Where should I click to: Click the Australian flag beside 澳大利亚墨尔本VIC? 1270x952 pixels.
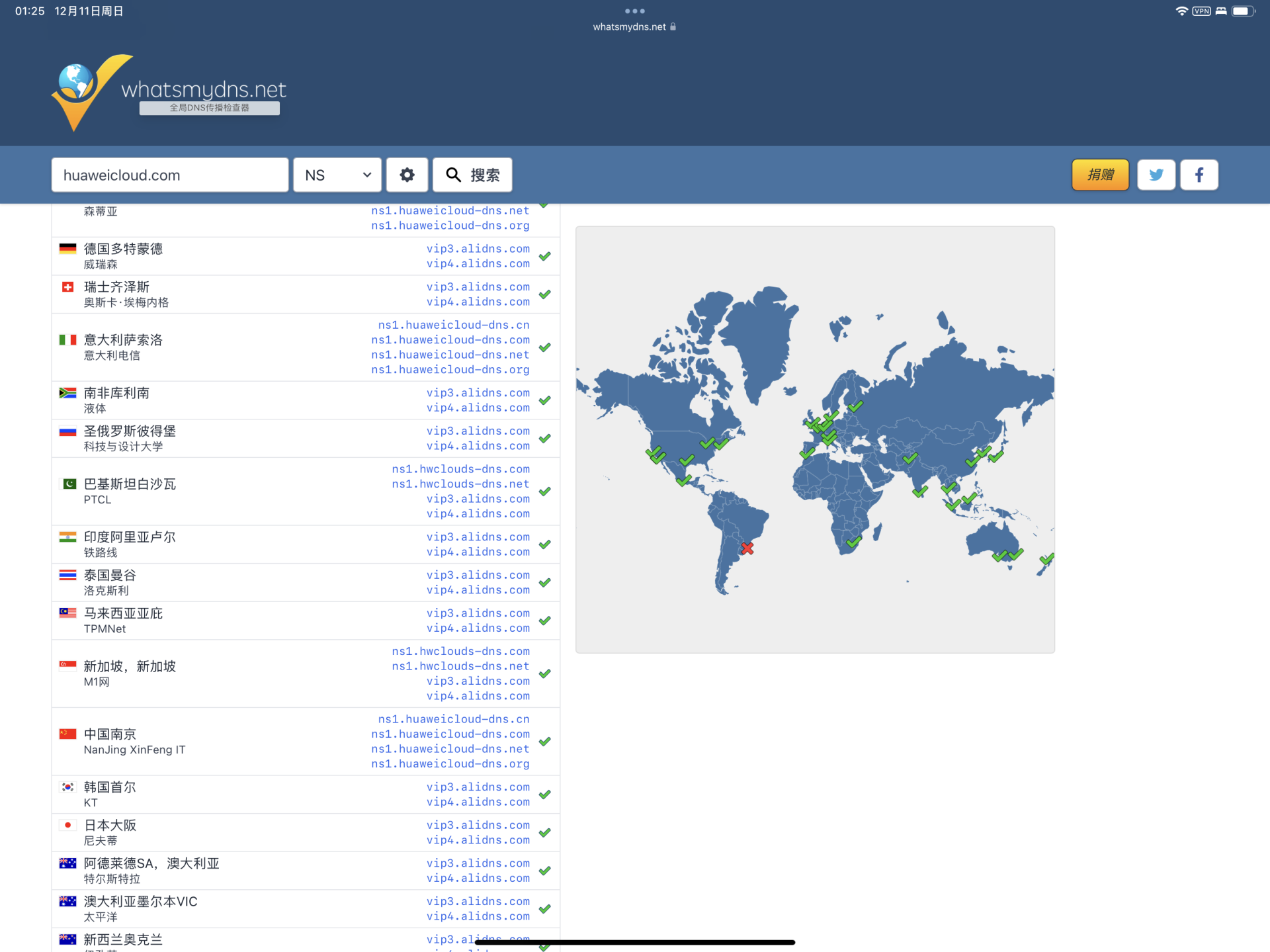(67, 902)
